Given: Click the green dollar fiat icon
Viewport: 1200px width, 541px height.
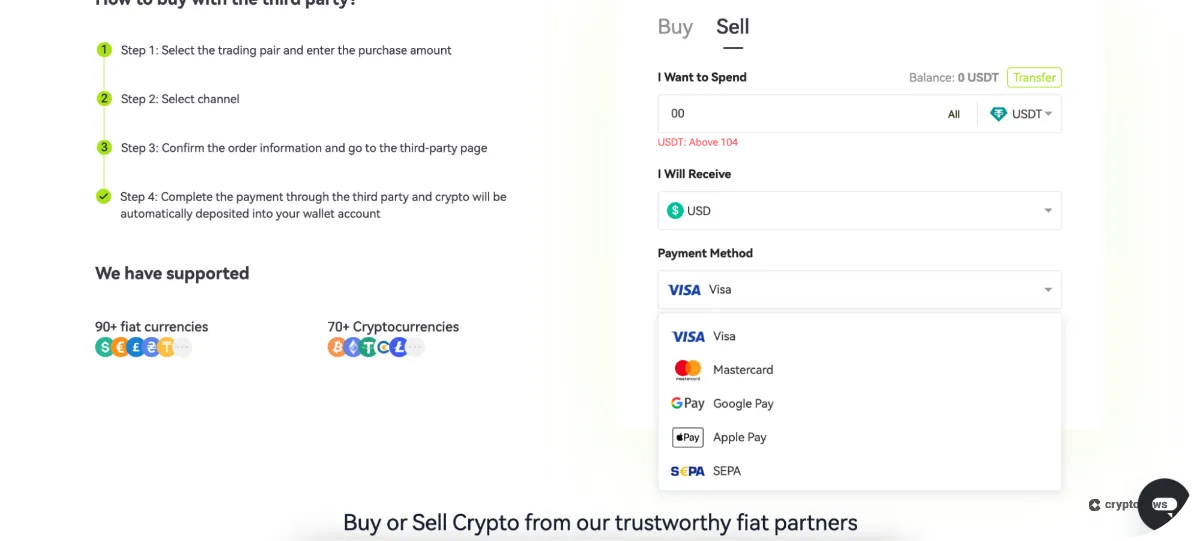Looking at the screenshot, I should pos(104,348).
